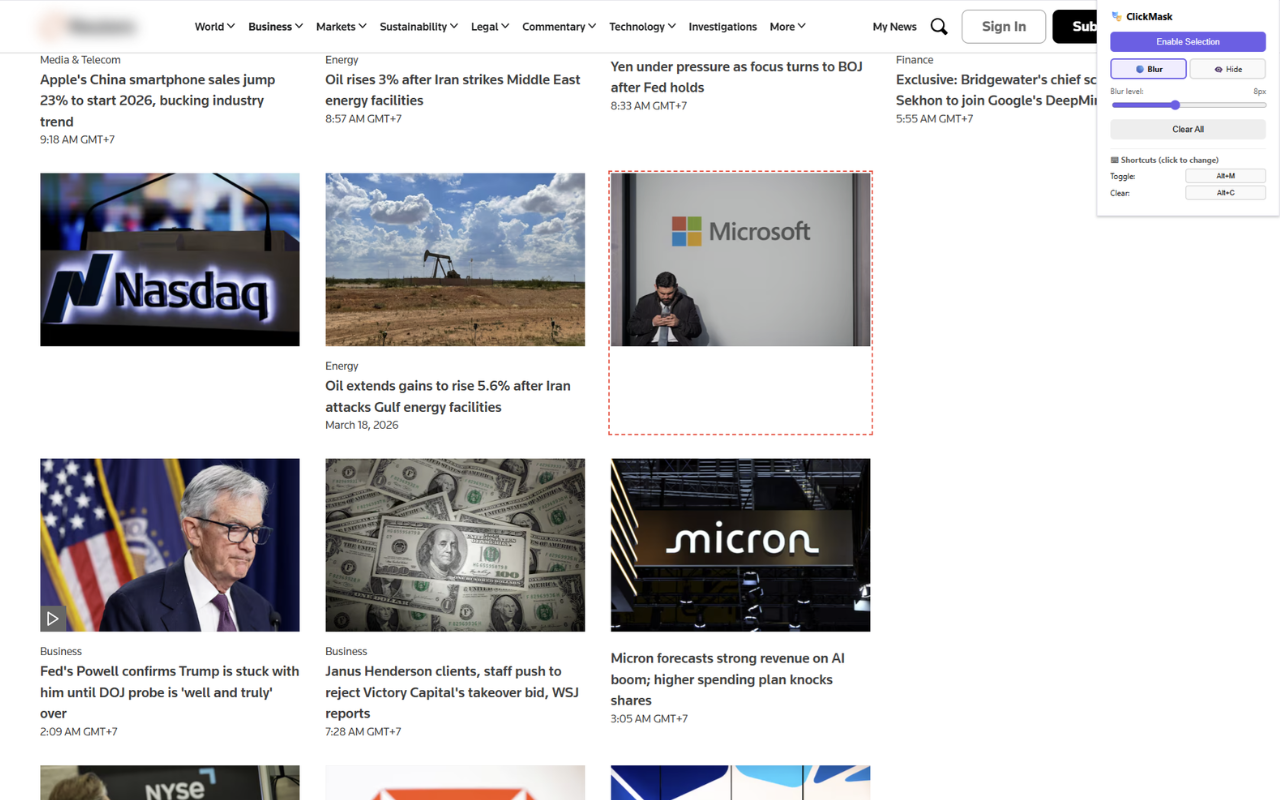1280x800 pixels.
Task: Read Apple's China smartphone sales article
Action: coord(158,101)
